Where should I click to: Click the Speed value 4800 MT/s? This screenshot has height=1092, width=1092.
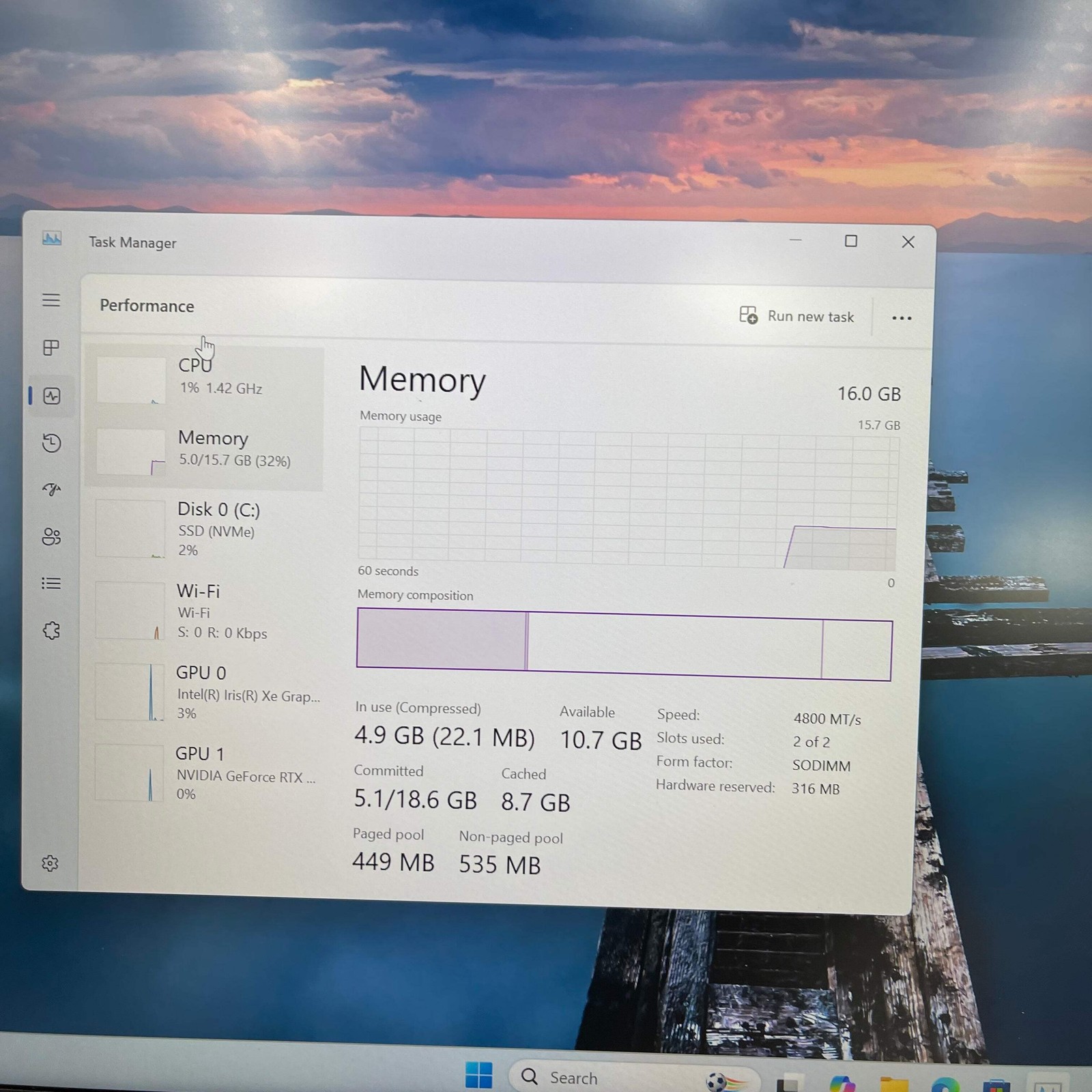click(827, 719)
